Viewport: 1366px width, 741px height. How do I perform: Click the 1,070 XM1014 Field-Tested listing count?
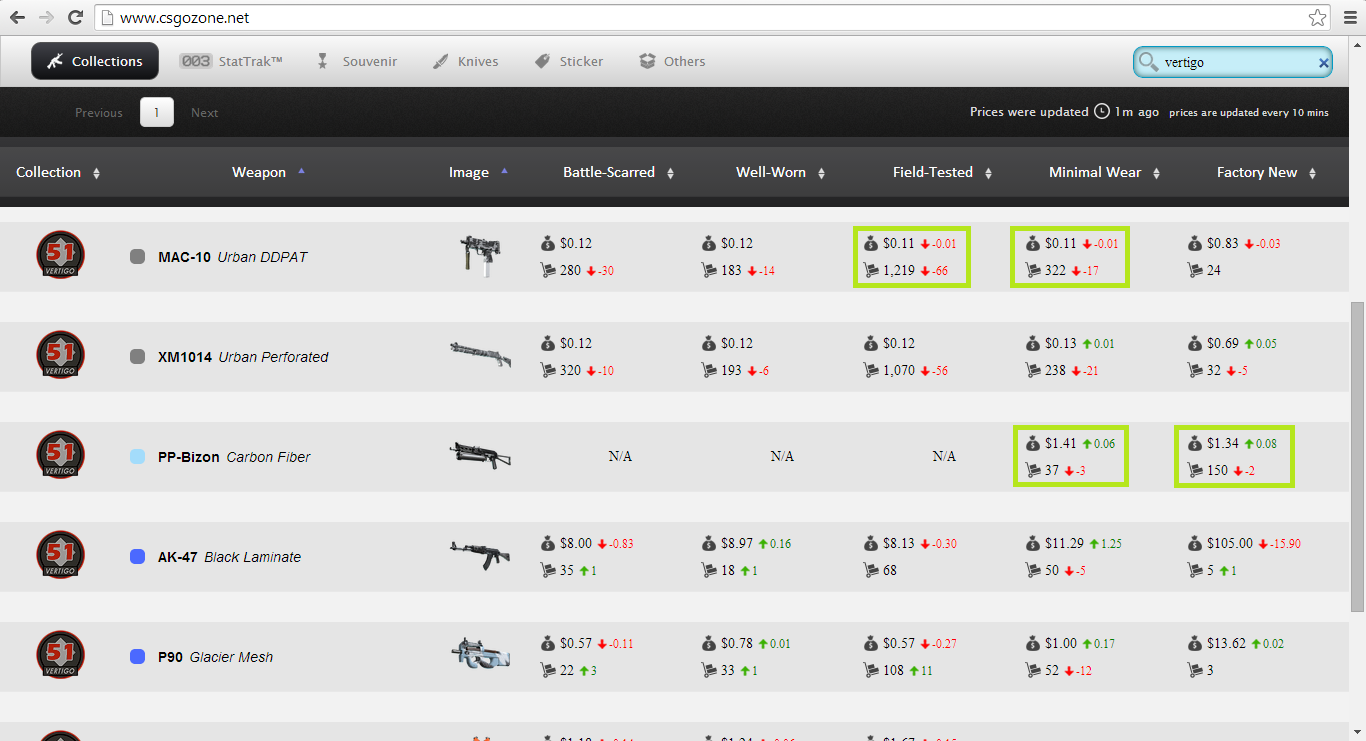coord(899,370)
